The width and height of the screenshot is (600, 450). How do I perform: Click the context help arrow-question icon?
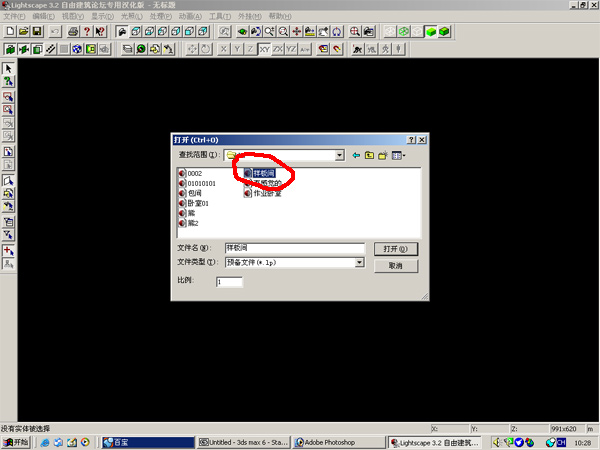click(100, 31)
